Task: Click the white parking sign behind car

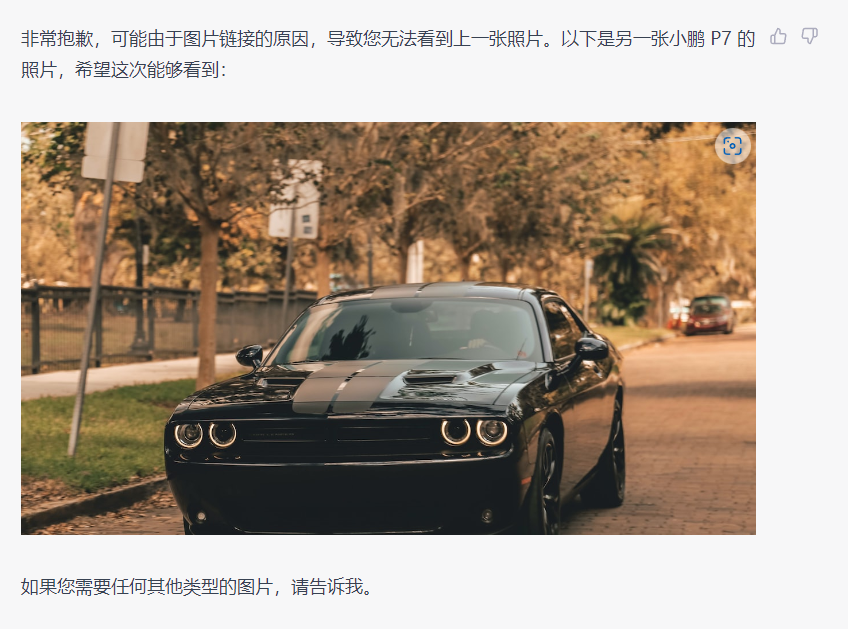Action: pyautogui.click(x=295, y=200)
